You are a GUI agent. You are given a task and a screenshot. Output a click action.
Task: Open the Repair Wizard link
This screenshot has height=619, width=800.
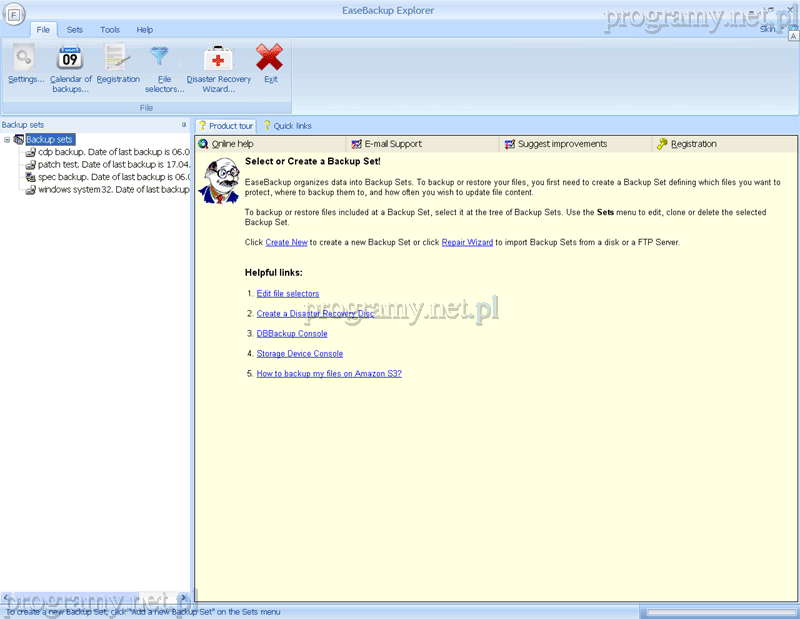coord(467,242)
